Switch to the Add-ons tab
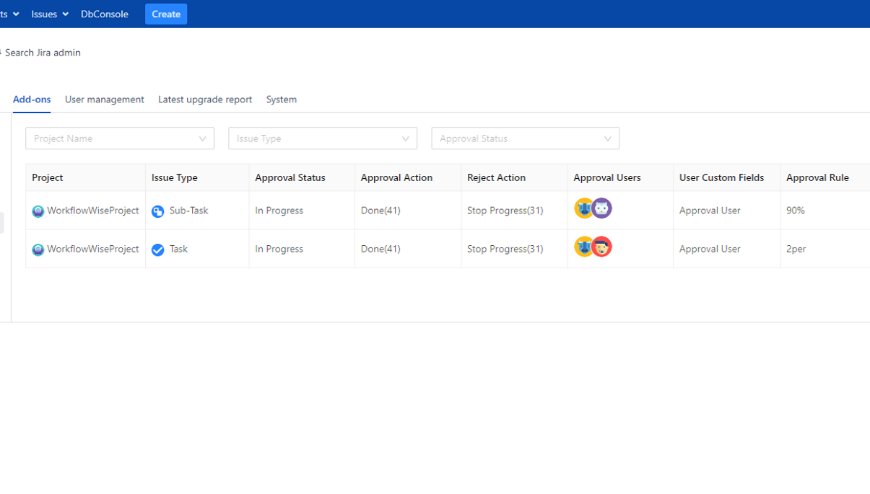Screen dimensions: 870x494 [32, 99]
